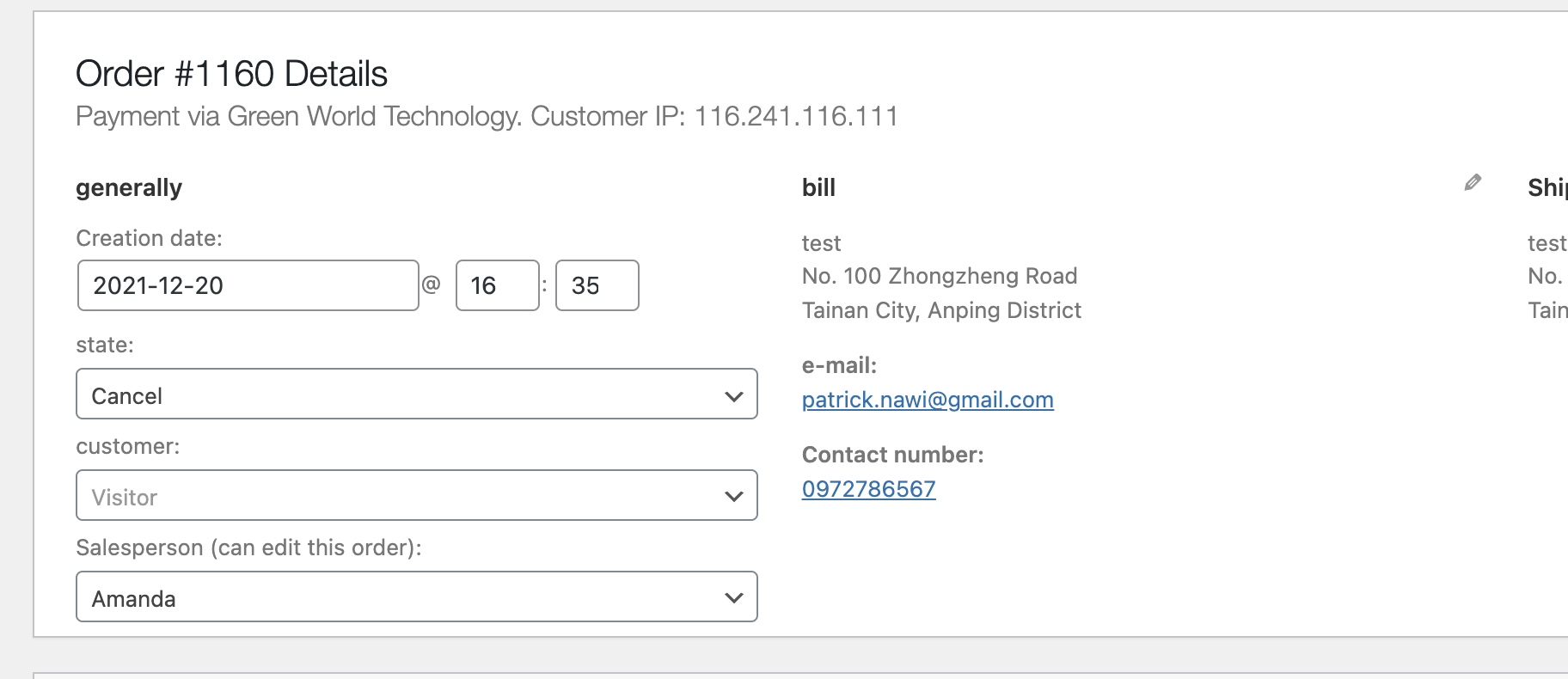Click the Order #1160 Details heading
The width and height of the screenshot is (1568, 679).
coord(232,74)
